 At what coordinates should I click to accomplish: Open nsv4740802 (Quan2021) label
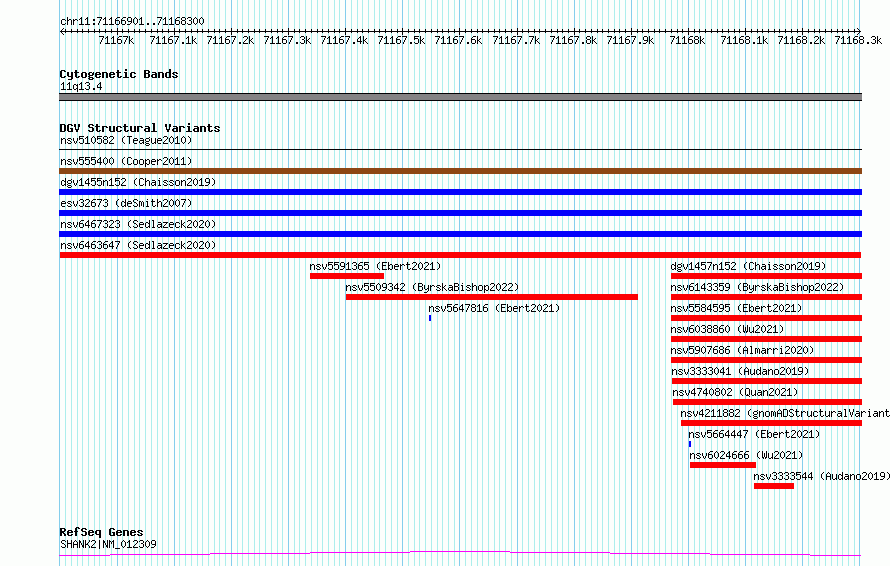[x=735, y=392]
